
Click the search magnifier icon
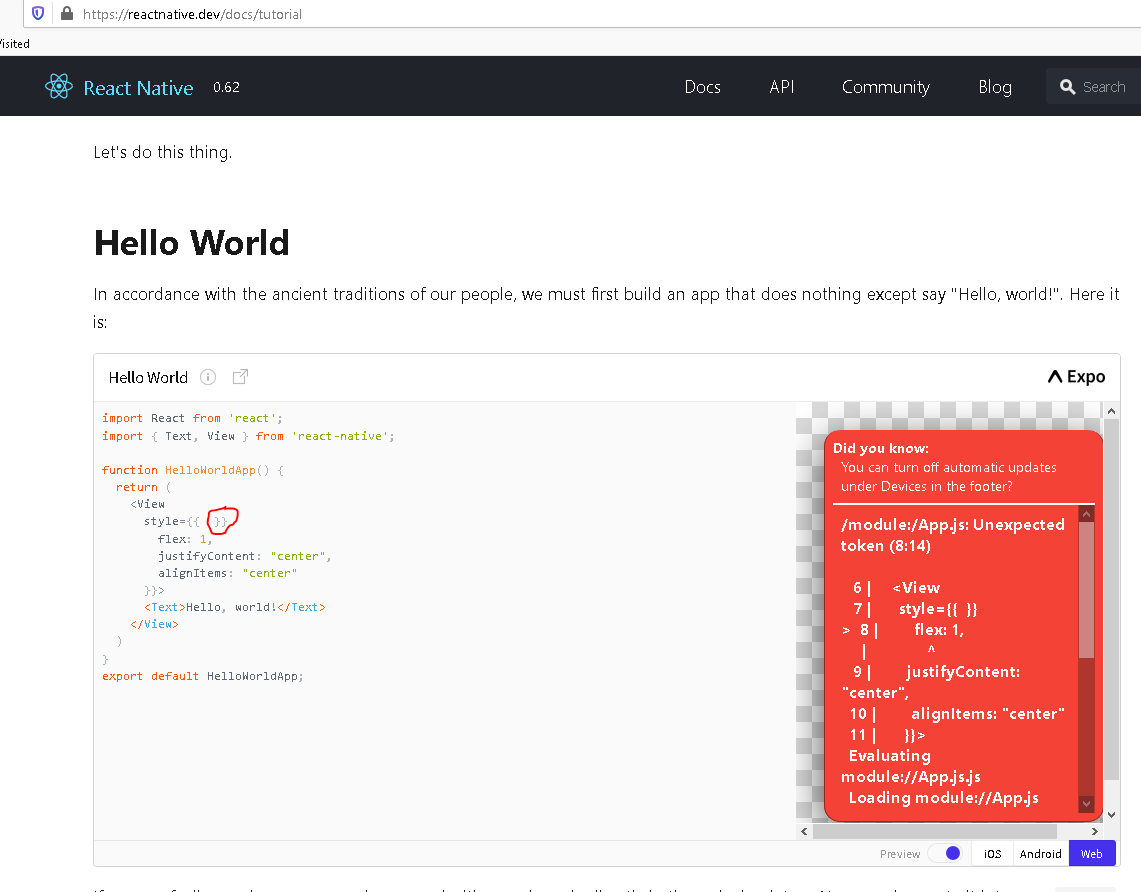[1067, 87]
